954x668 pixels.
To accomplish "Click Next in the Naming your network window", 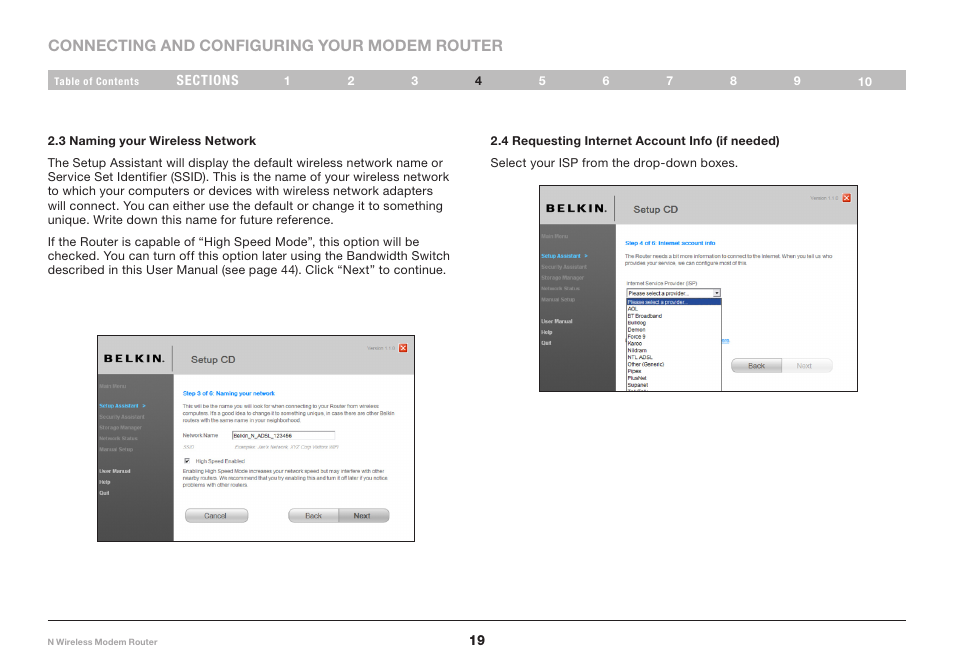I will [363, 515].
